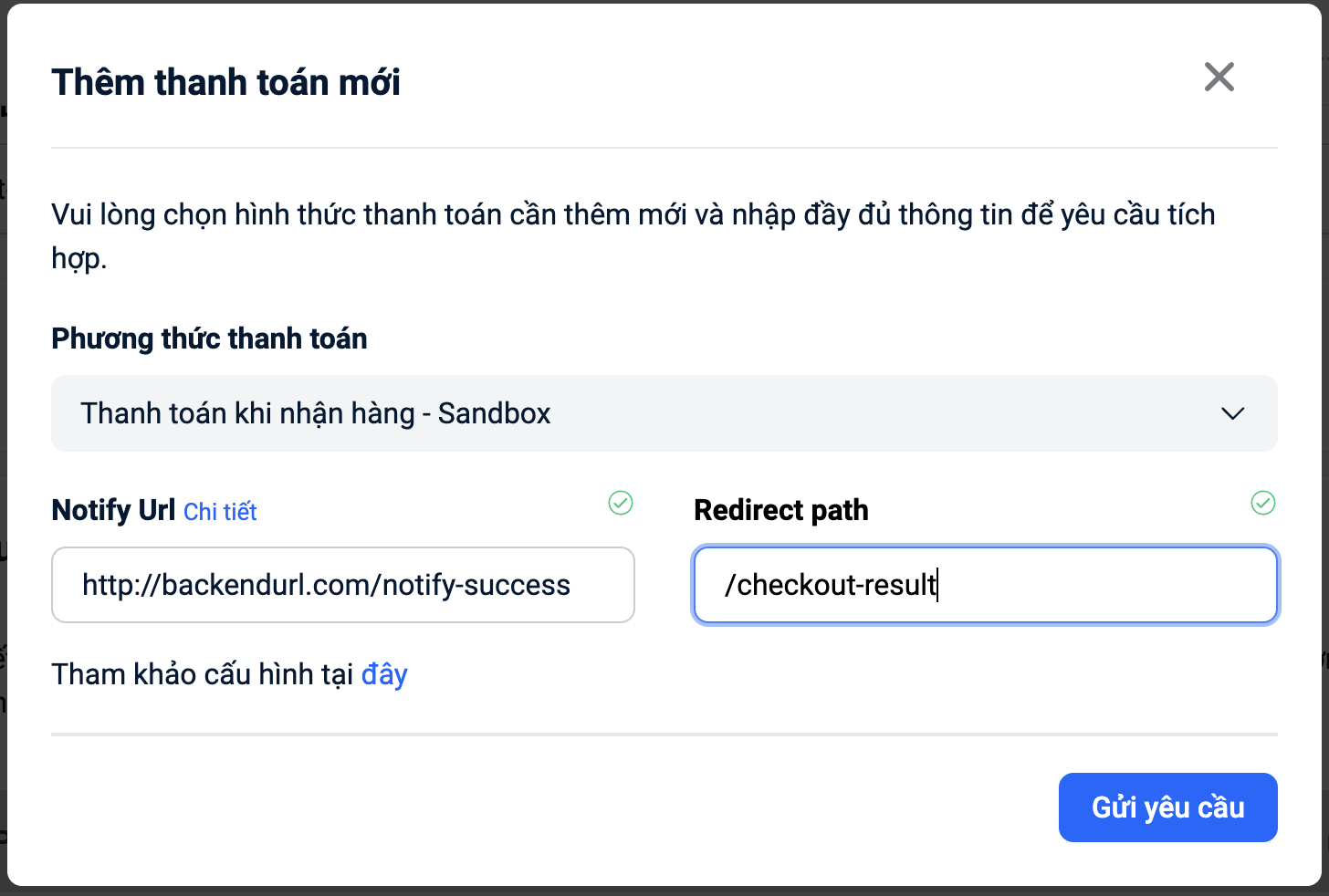1329x896 pixels.
Task: Close the Thêm thanh toán mới dialog
Action: point(1219,77)
